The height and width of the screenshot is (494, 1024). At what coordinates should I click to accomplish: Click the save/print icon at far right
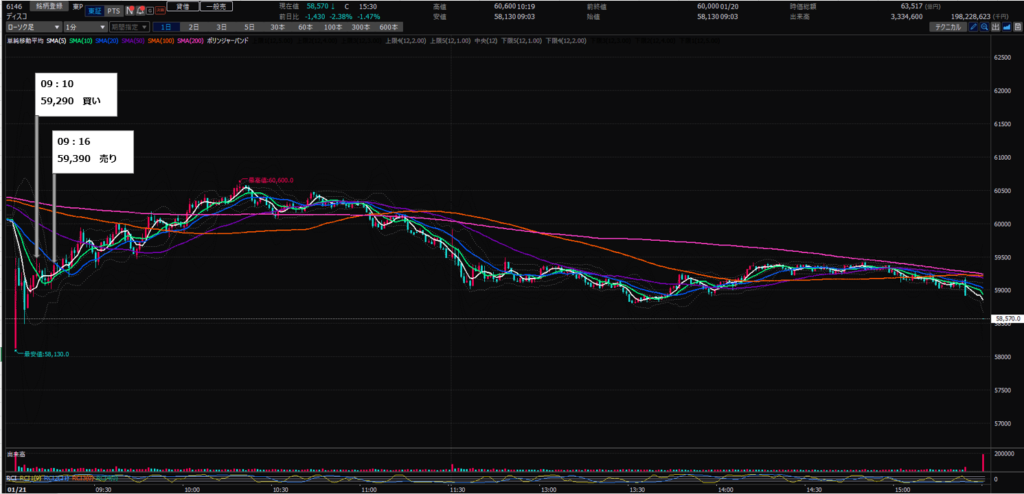(1017, 27)
